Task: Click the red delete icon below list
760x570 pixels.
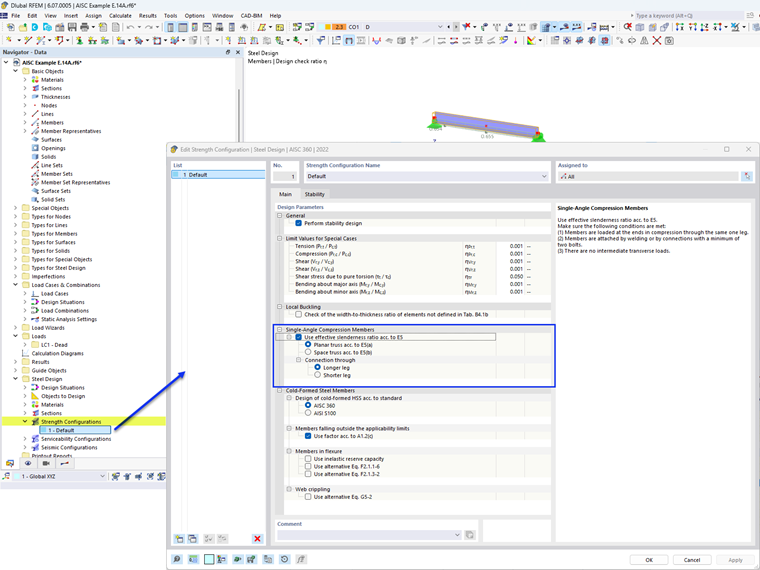Action: pyautogui.click(x=257, y=538)
